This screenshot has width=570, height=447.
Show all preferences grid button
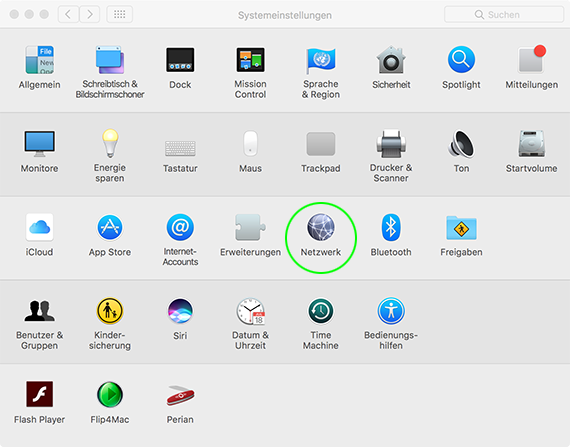click(120, 15)
